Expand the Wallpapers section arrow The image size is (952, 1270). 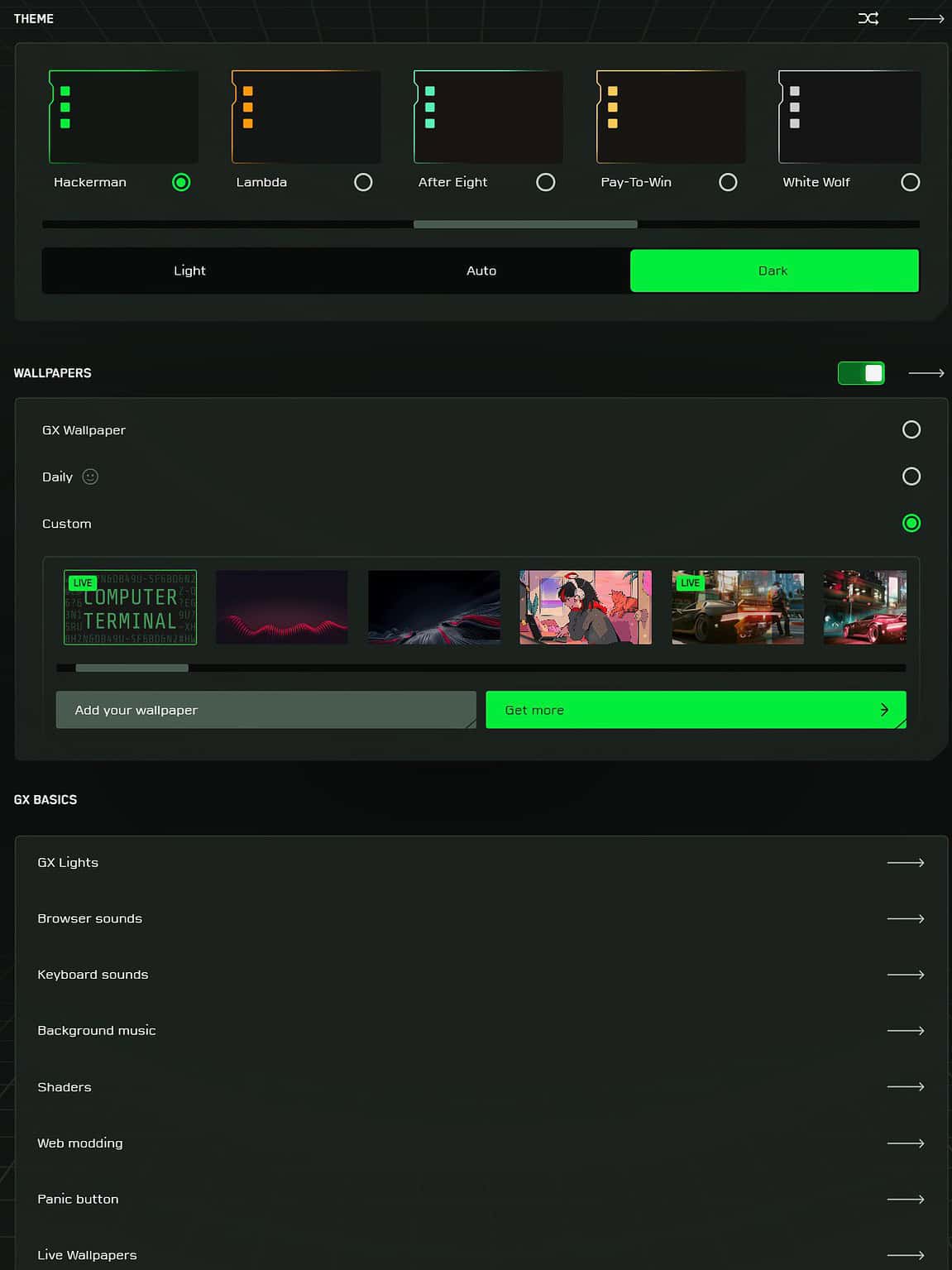926,372
